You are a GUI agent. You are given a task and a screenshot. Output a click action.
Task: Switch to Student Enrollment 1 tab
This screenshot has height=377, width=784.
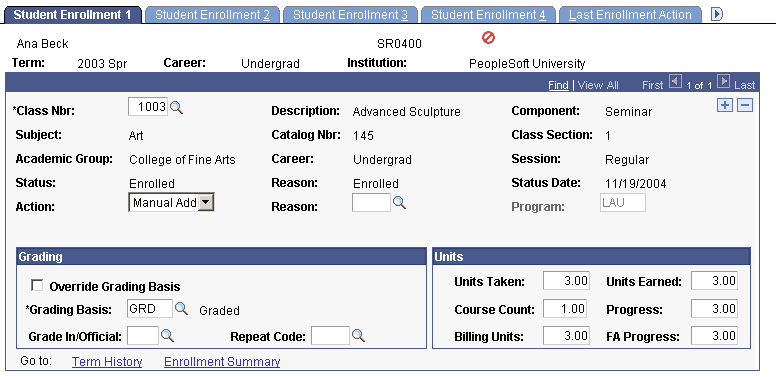pos(72,15)
